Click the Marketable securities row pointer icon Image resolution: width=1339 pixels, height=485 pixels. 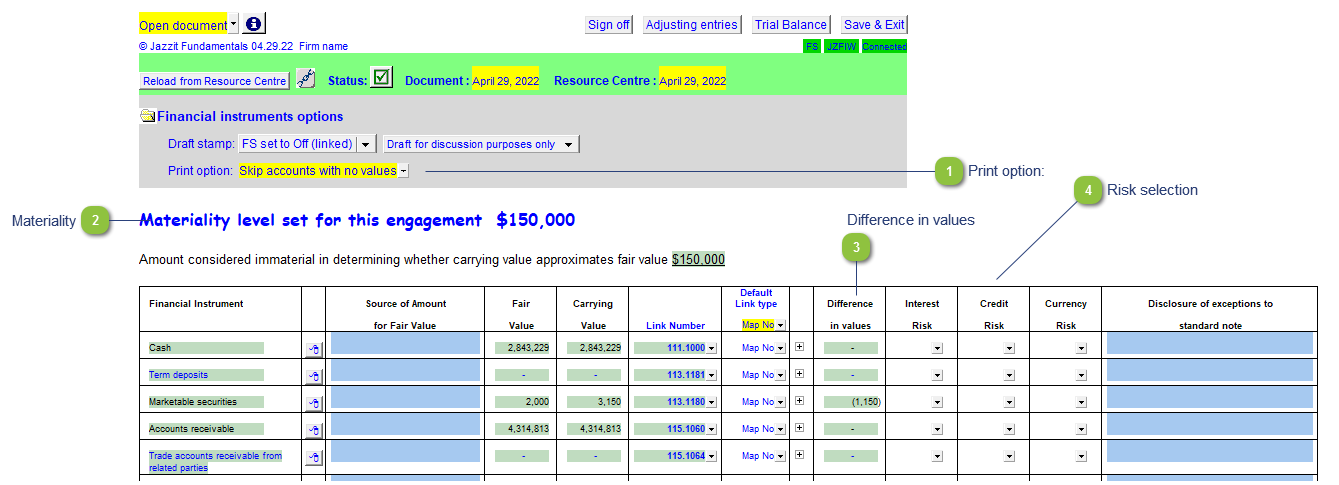[313, 403]
